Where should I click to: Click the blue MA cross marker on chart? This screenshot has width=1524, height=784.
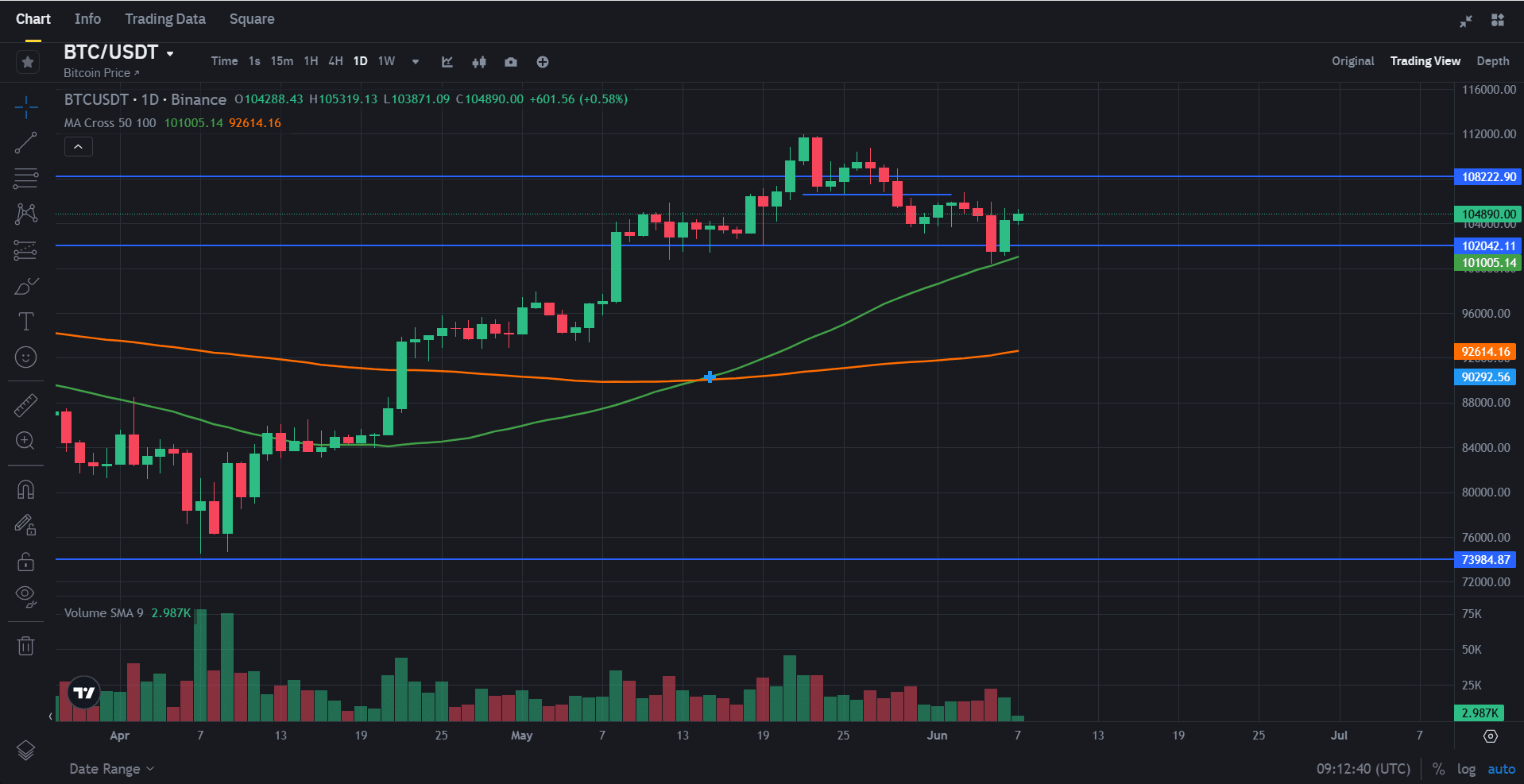pyautogui.click(x=710, y=377)
